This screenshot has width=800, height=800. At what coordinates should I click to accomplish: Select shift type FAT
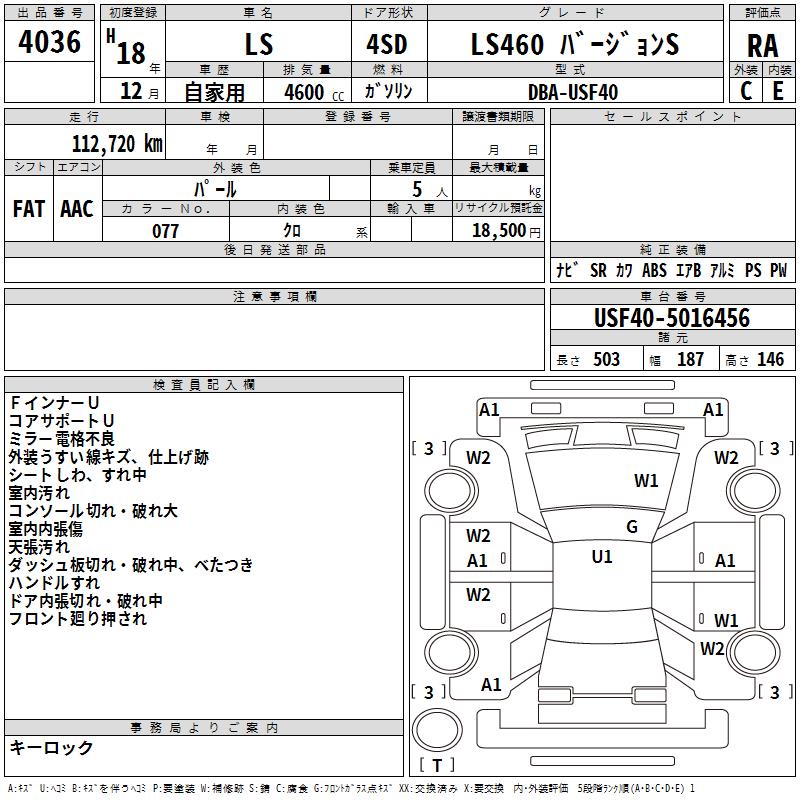point(28,209)
